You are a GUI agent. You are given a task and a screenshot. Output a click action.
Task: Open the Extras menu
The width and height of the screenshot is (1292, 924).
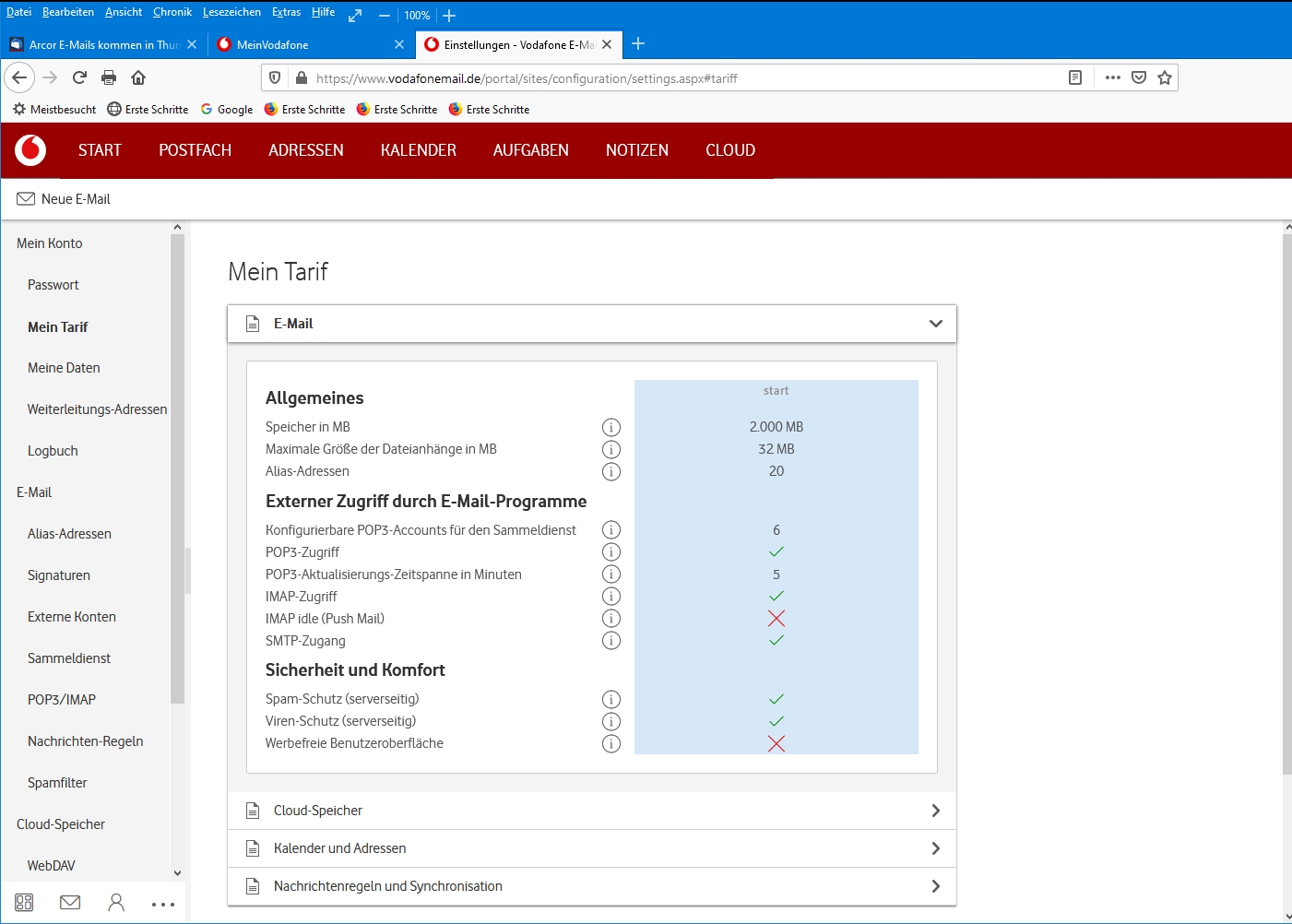286,12
